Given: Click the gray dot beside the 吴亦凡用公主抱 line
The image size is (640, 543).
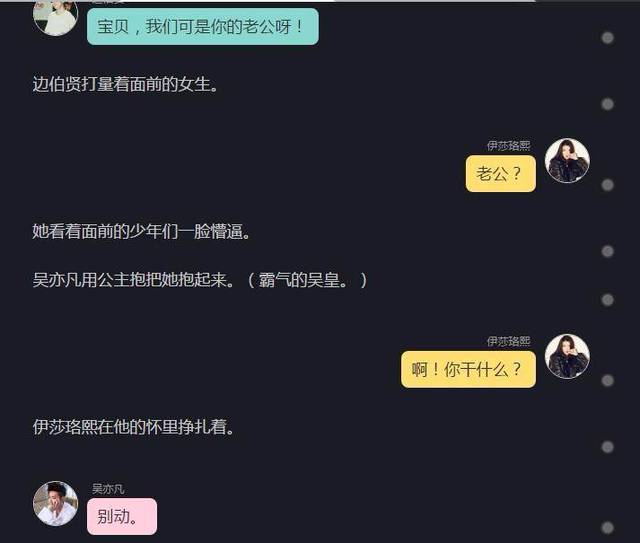Looking at the screenshot, I should [607, 300].
